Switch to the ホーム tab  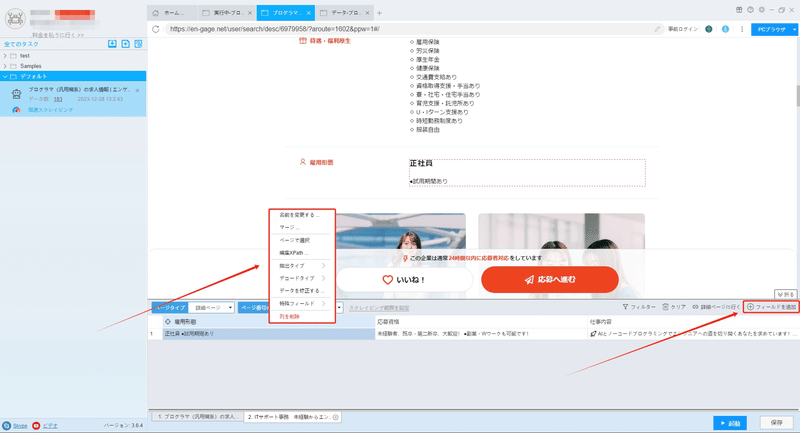click(x=172, y=13)
